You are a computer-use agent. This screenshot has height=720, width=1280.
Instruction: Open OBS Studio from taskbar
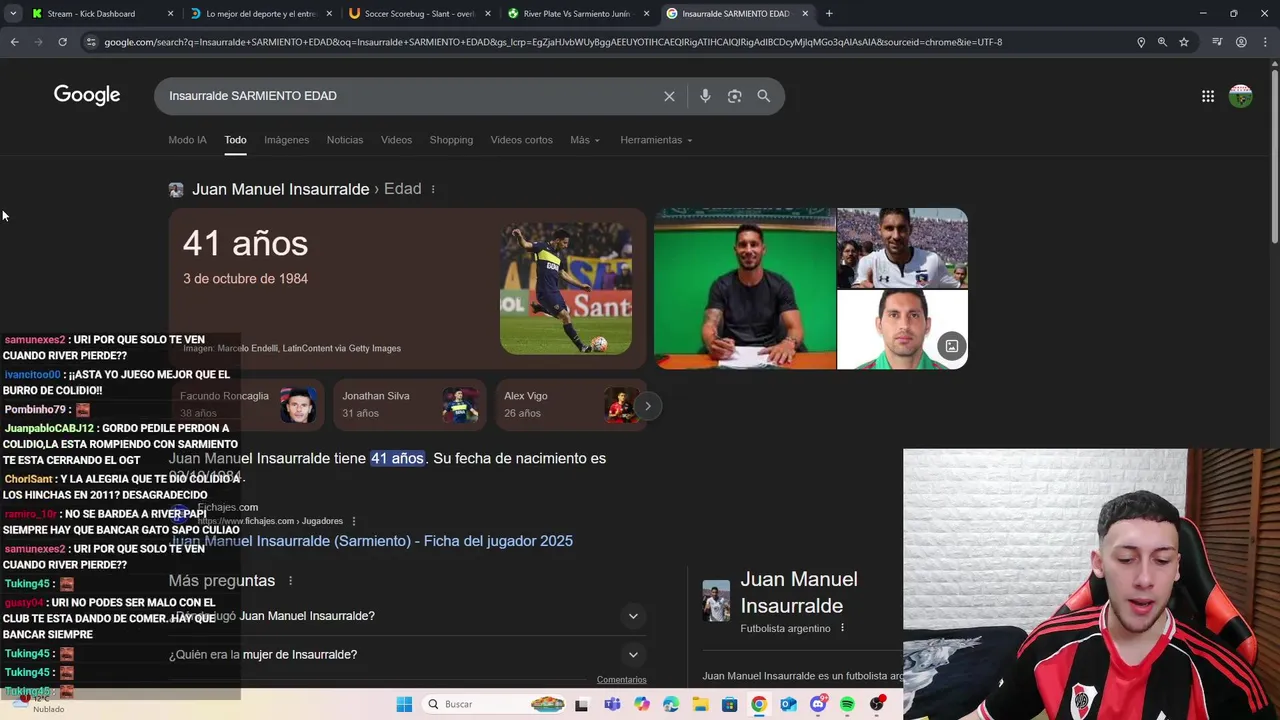tap(877, 704)
